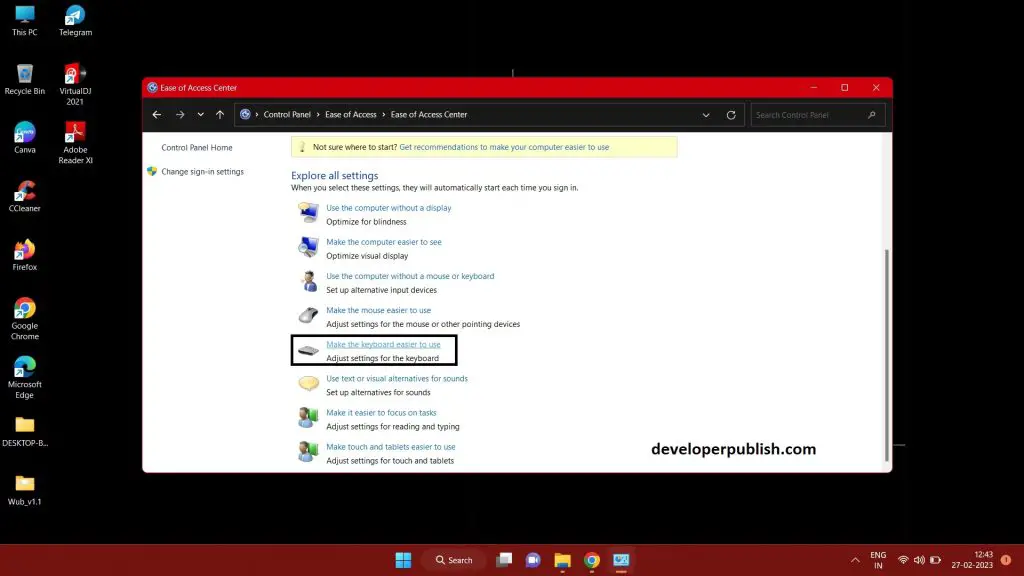The height and width of the screenshot is (576, 1024).
Task: Click the search magnifier in Control Panel
Action: [x=872, y=115]
